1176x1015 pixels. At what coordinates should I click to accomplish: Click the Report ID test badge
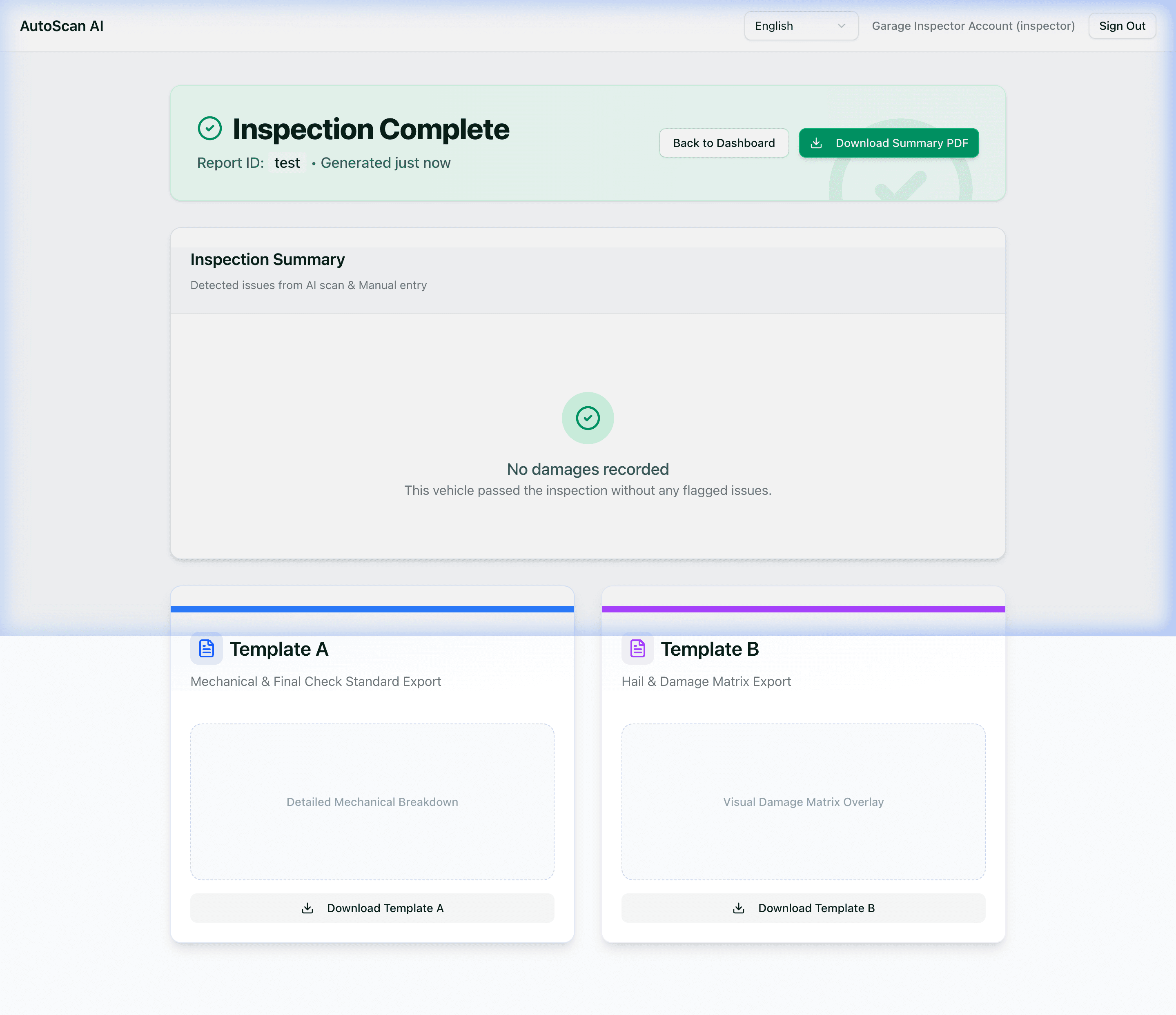pos(287,163)
